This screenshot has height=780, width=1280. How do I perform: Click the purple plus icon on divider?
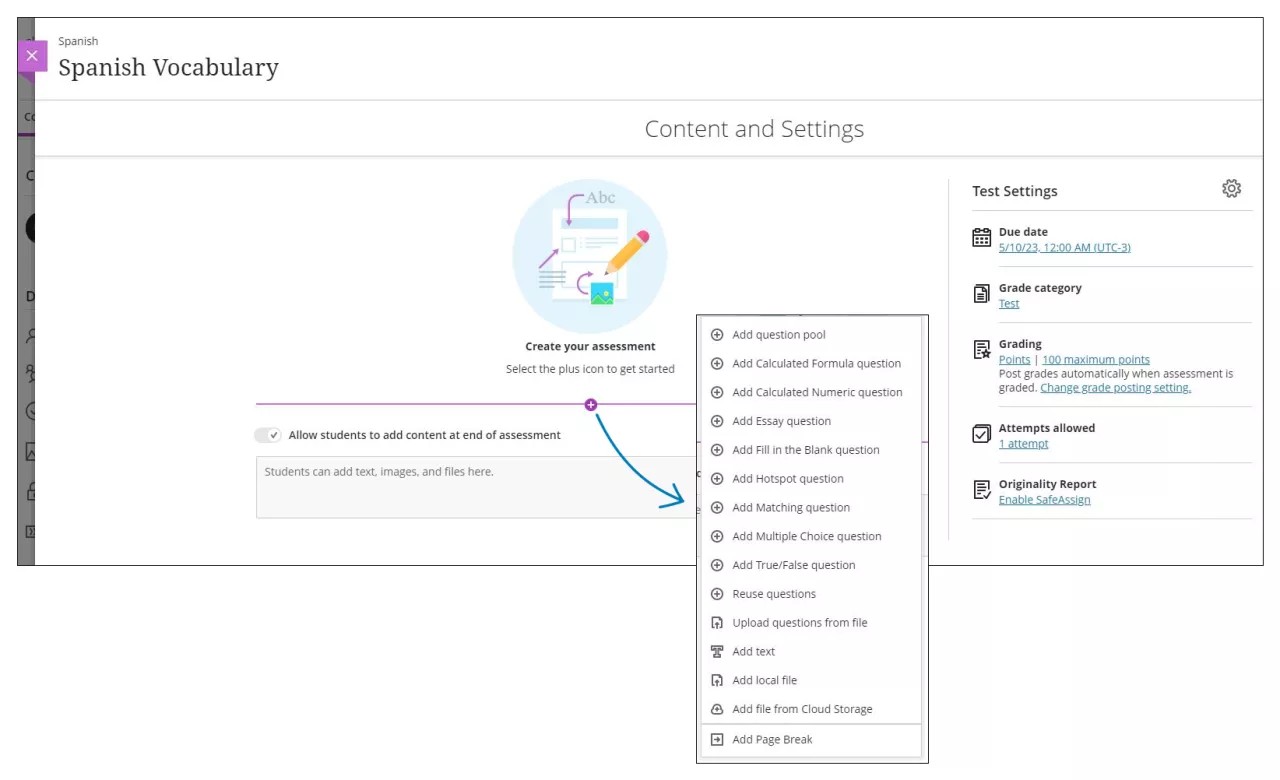pos(591,404)
